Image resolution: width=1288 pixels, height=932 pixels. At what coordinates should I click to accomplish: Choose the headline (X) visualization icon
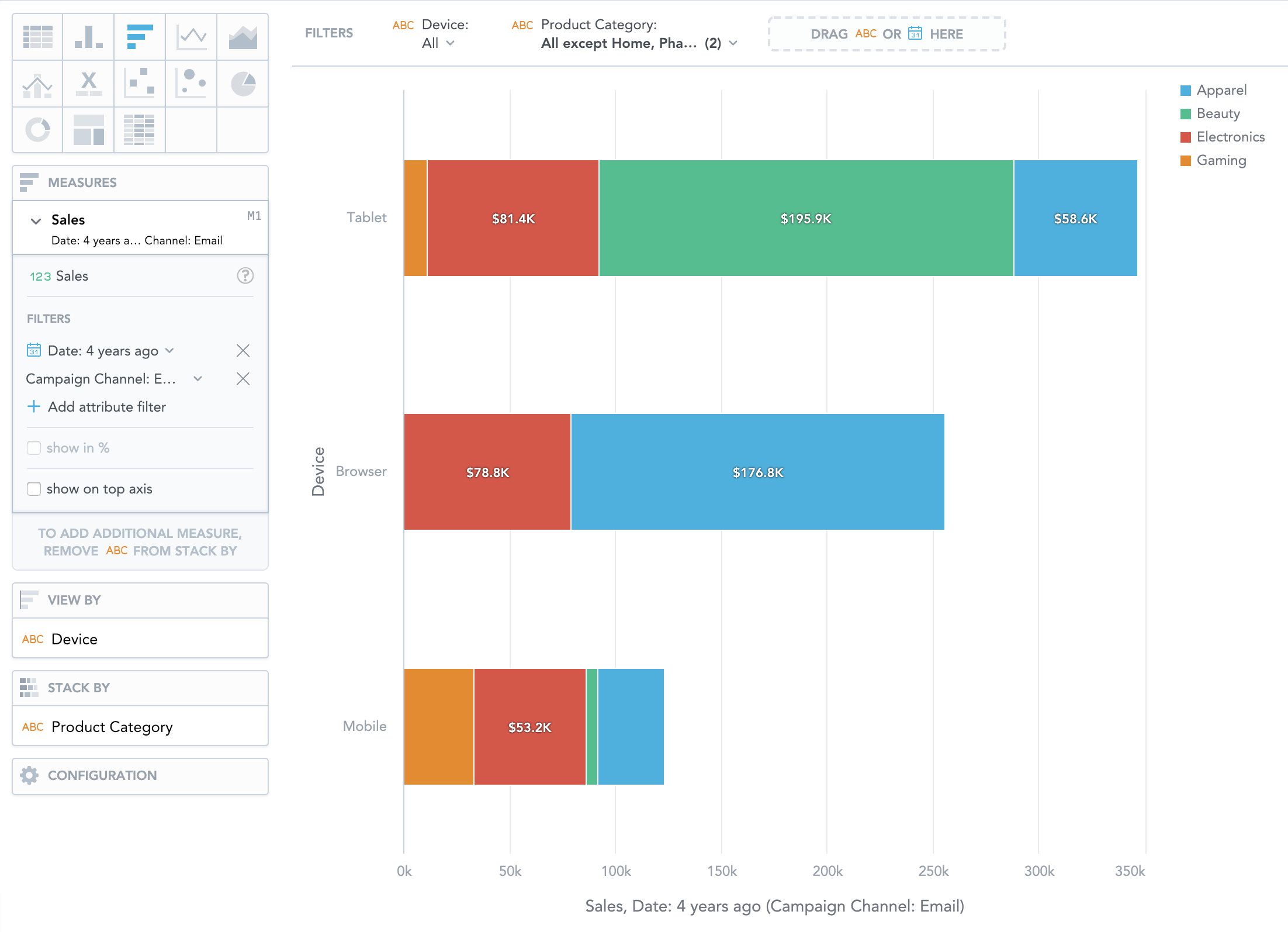click(89, 84)
